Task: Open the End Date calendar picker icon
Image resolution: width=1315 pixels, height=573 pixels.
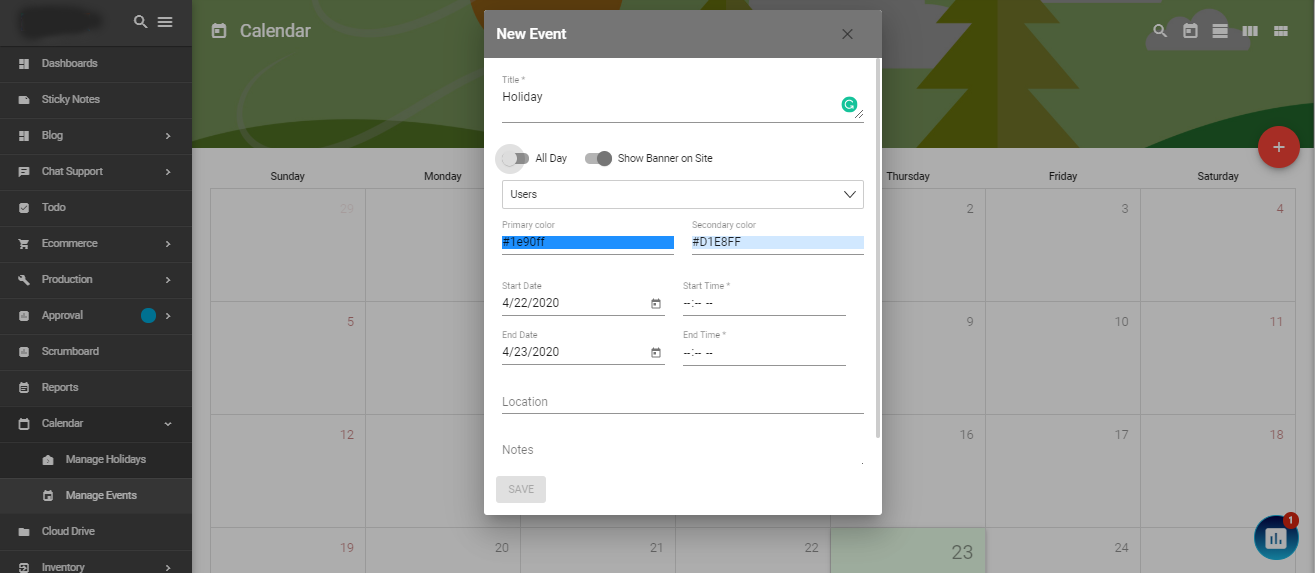Action: 656,352
